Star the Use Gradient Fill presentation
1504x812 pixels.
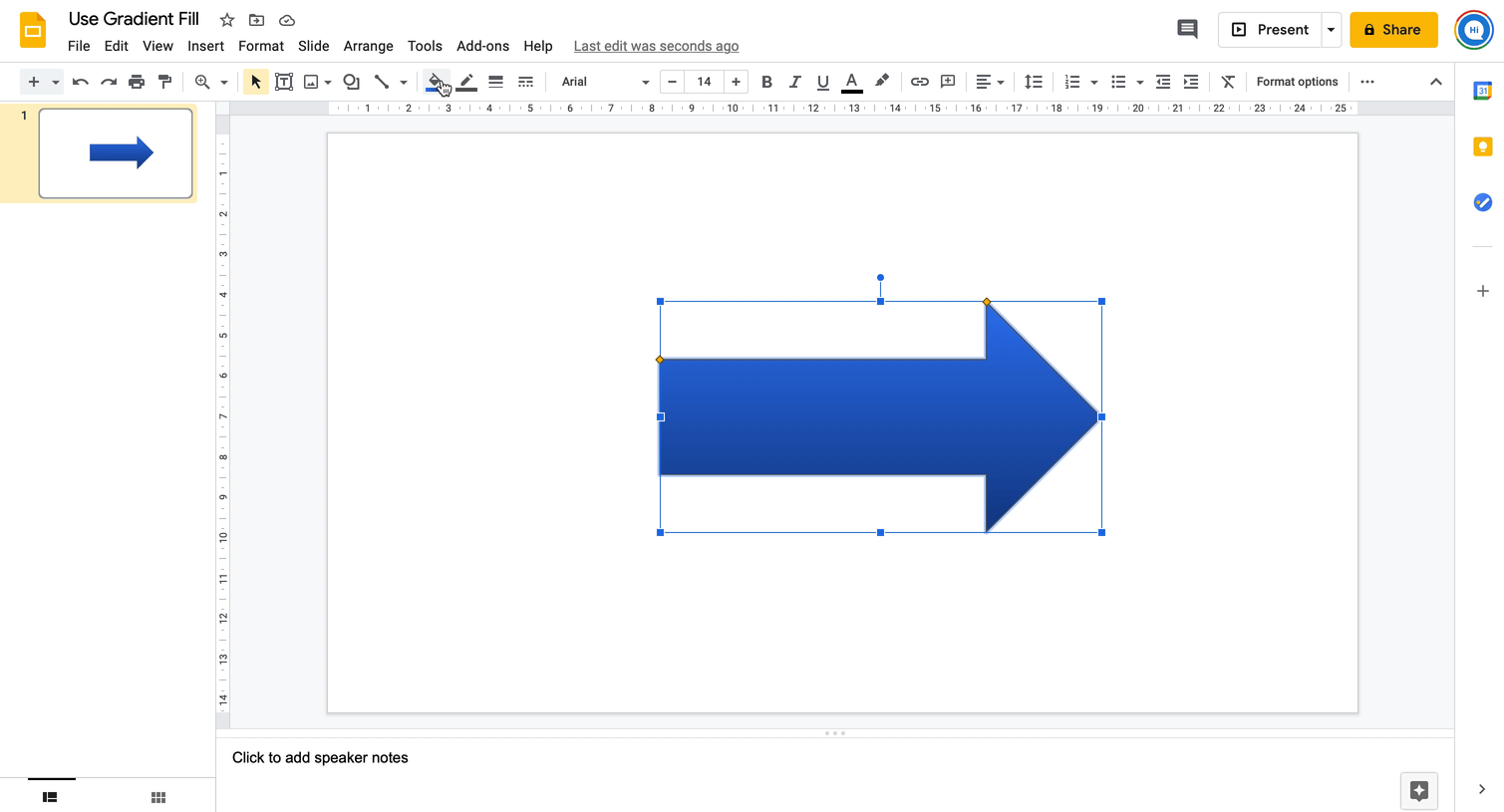(227, 20)
